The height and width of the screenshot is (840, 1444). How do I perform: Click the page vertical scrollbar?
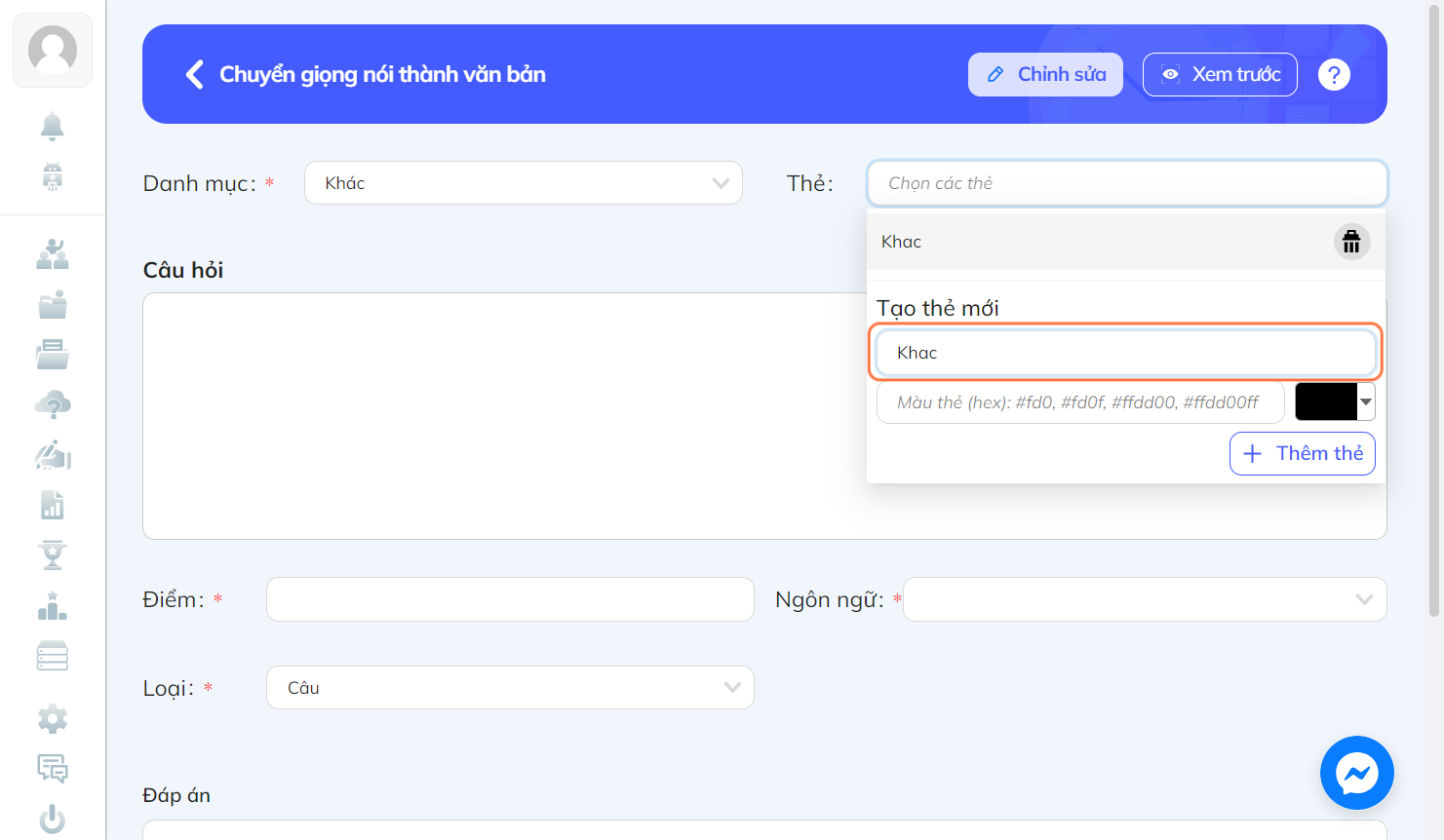tap(1434, 312)
